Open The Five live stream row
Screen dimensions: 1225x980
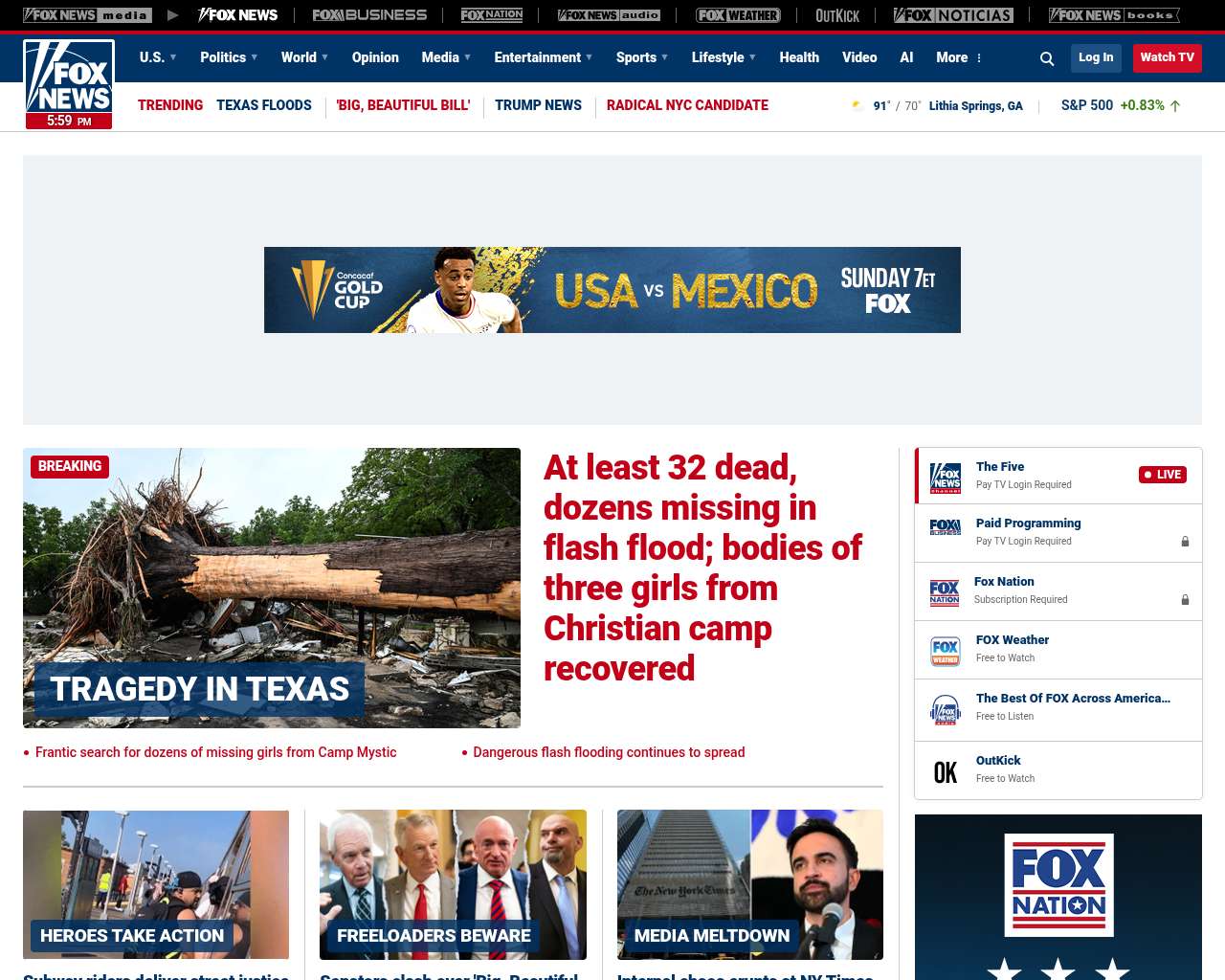[1058, 476]
